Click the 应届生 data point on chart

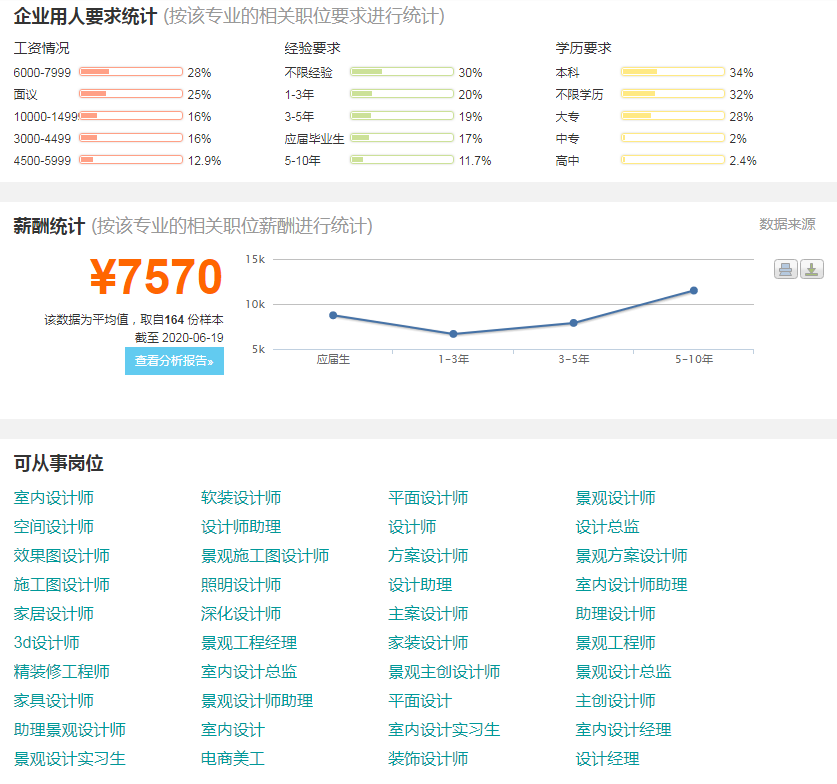click(333, 315)
